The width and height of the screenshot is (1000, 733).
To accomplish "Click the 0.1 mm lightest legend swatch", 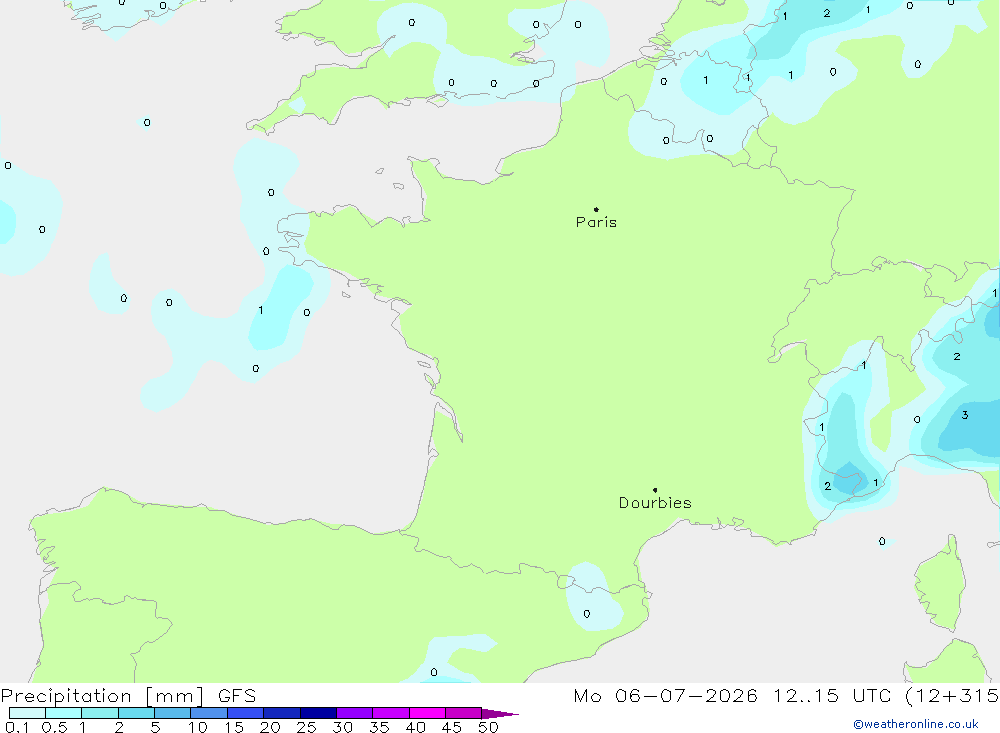I will (x=27, y=713).
